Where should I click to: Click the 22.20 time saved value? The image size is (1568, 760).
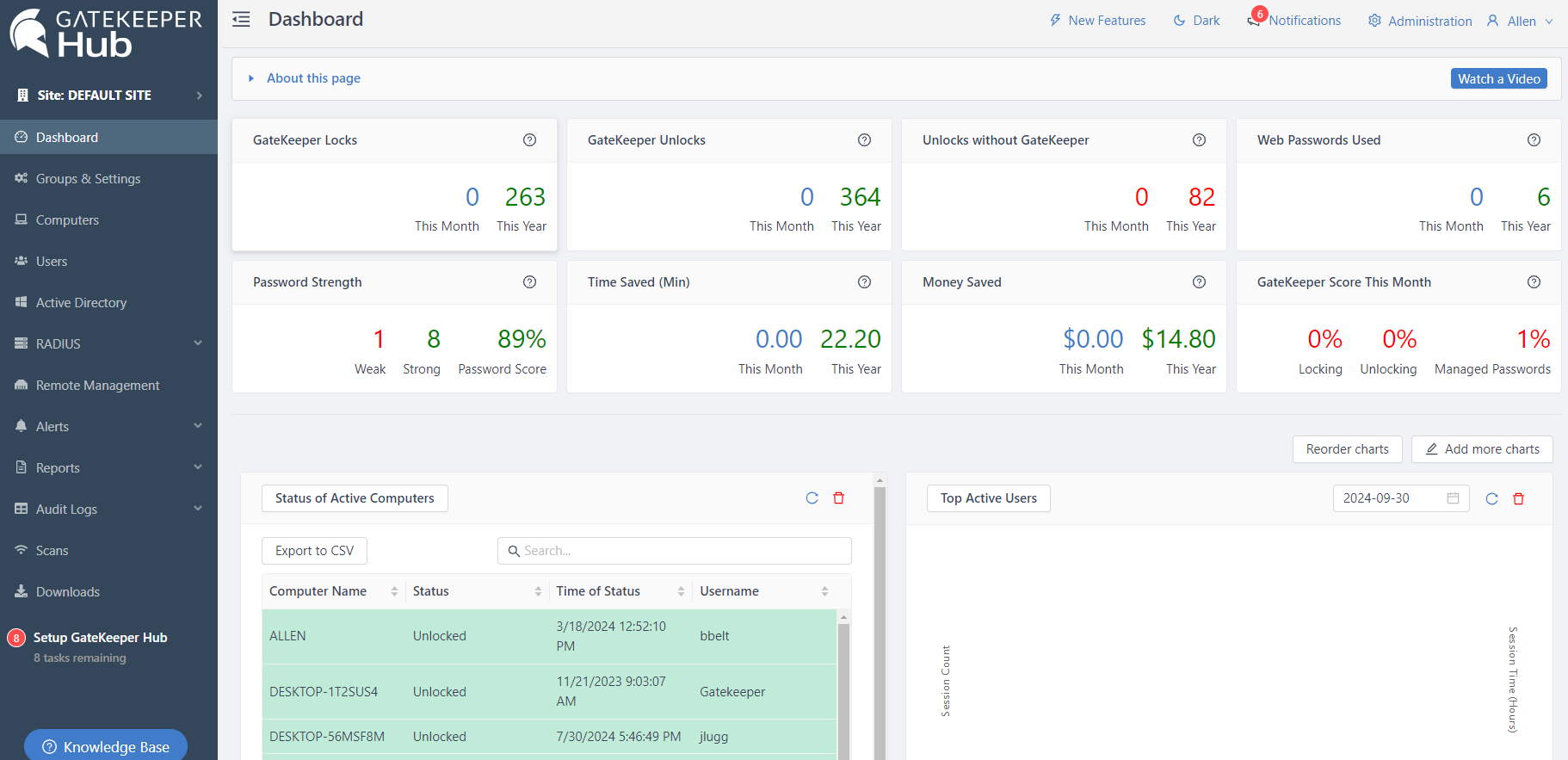pos(850,339)
